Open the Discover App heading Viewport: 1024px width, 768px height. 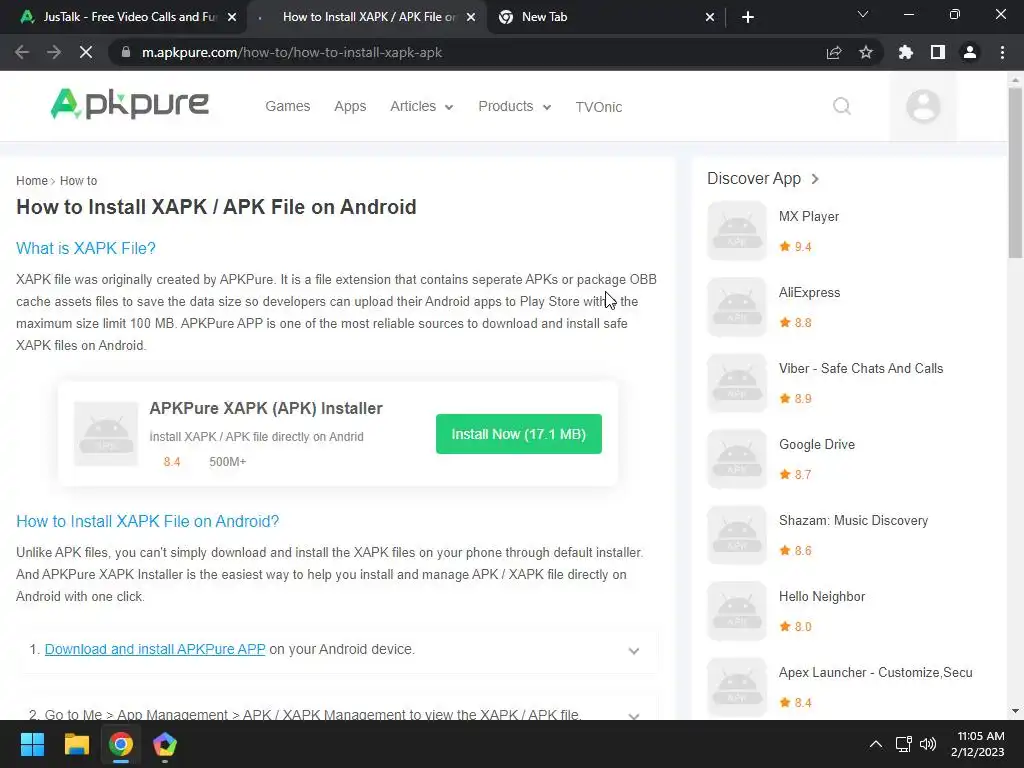click(754, 178)
